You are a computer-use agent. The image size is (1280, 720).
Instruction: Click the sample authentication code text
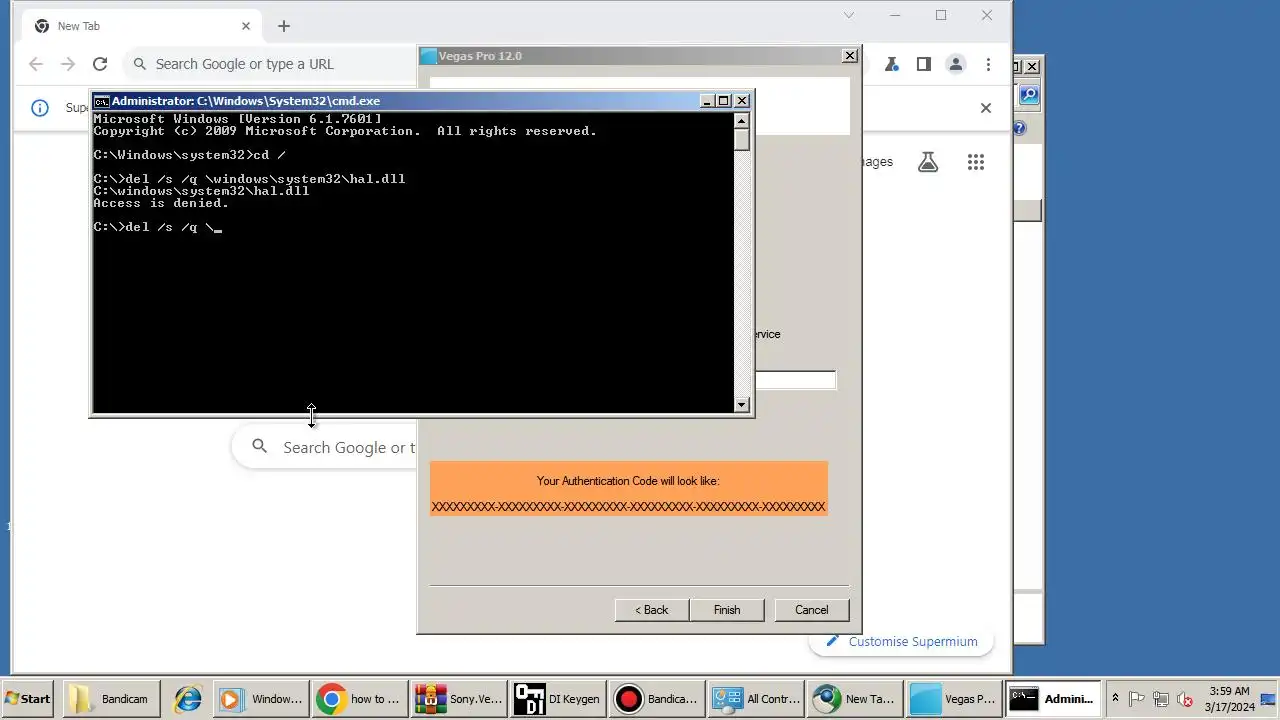[x=628, y=507]
